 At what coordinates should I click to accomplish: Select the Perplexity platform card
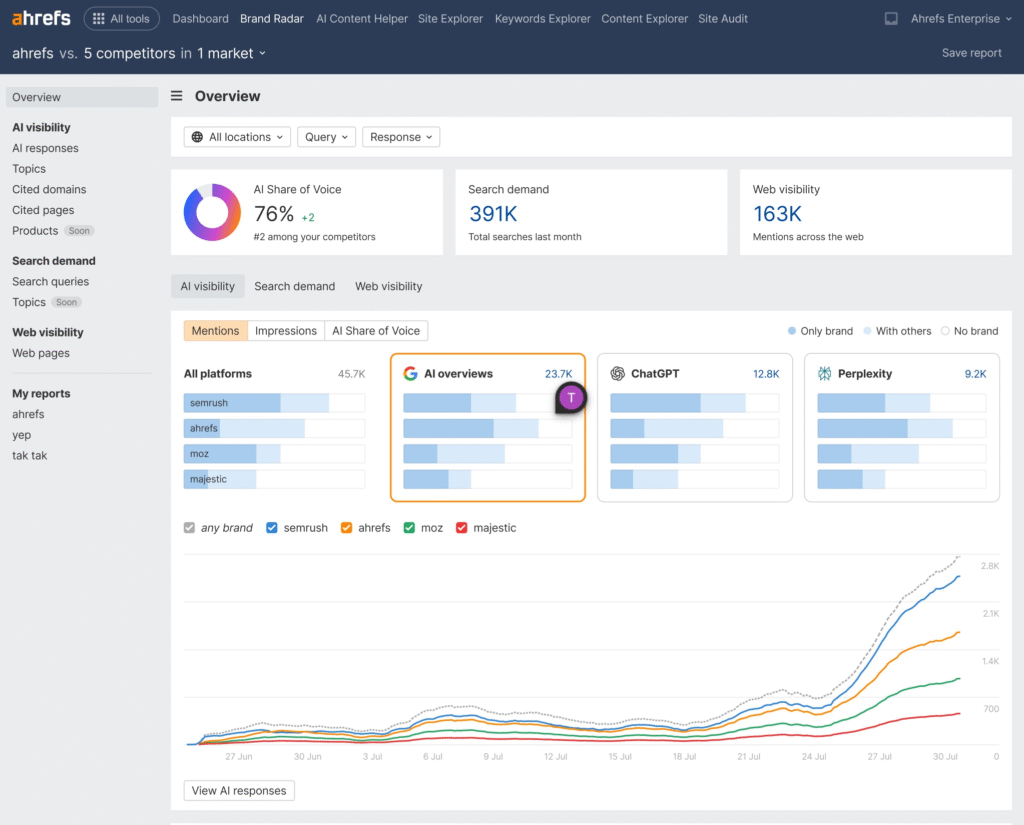point(902,428)
